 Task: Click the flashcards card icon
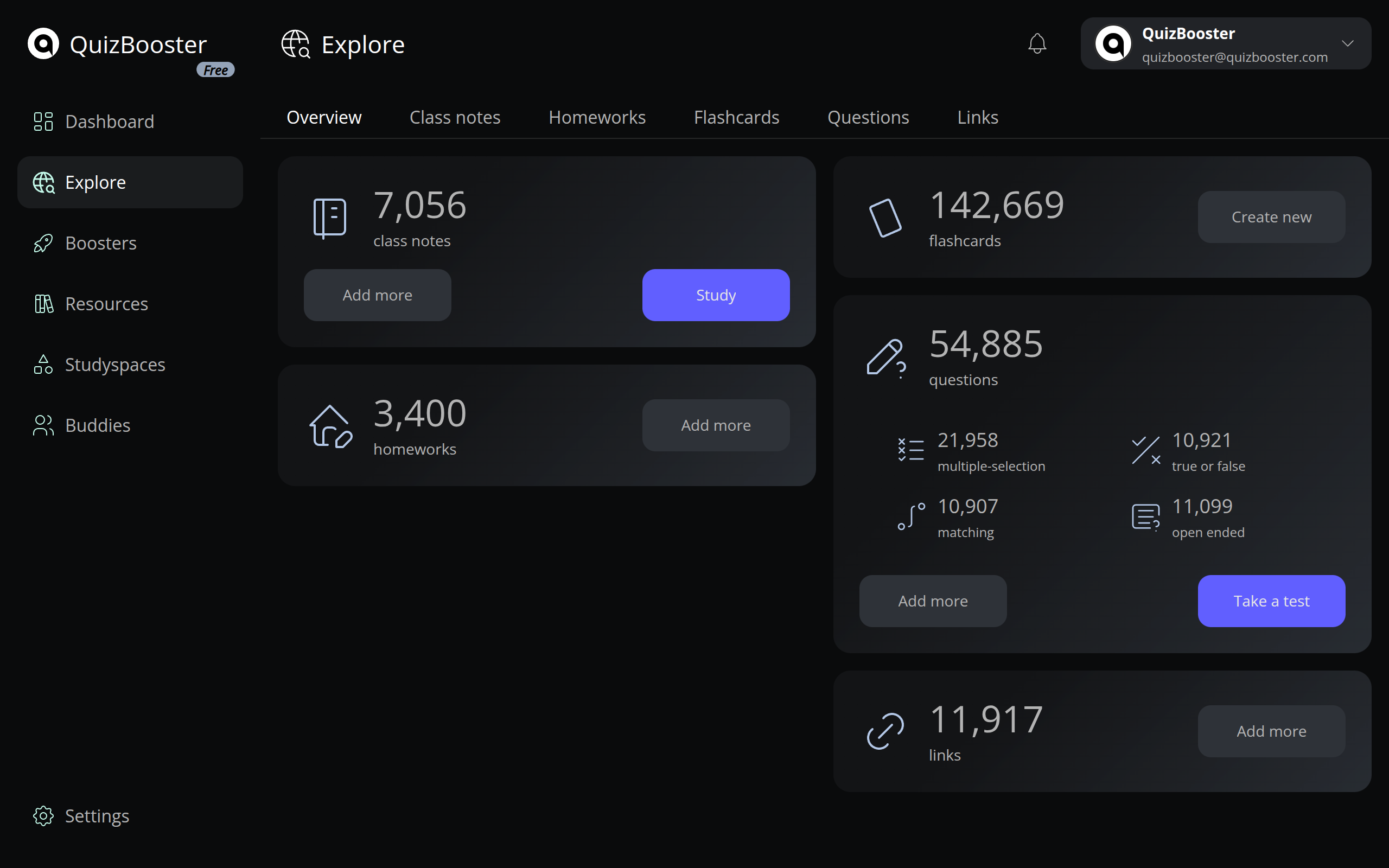885,218
